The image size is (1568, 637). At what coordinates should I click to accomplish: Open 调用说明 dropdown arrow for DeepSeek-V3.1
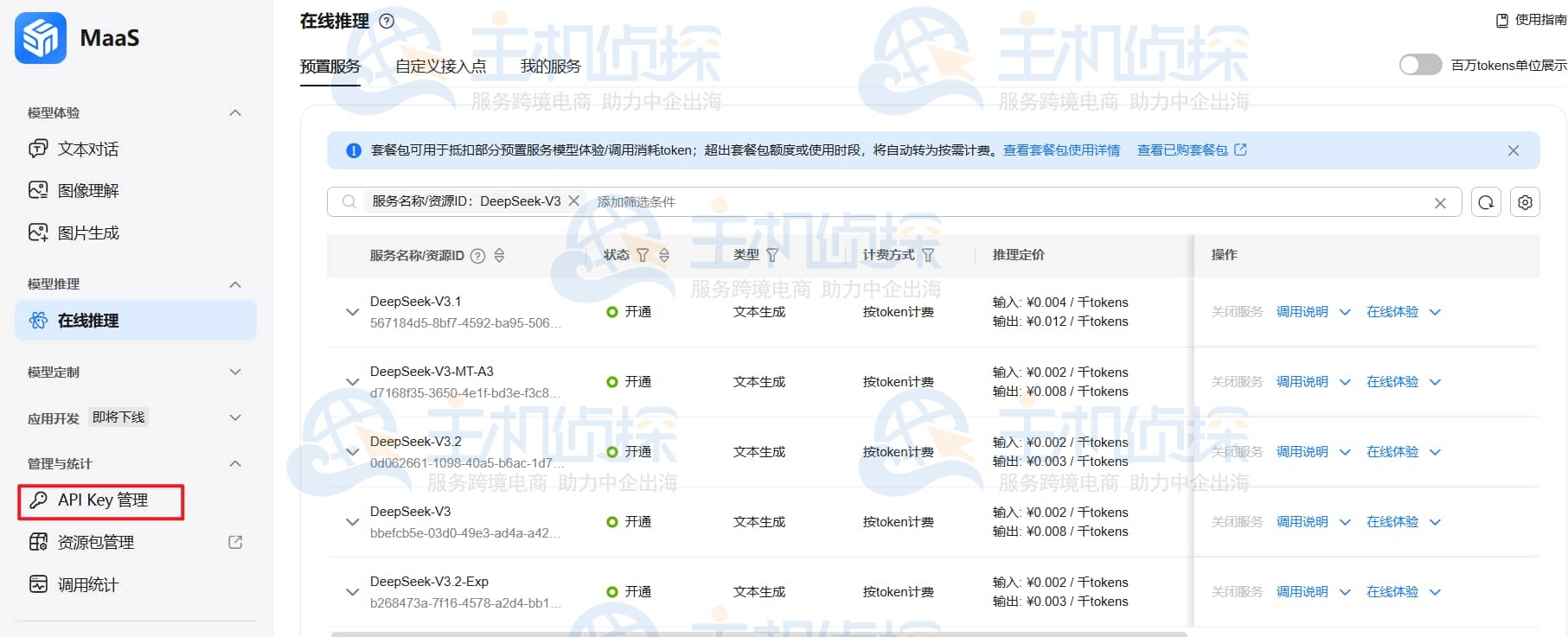point(1345,312)
